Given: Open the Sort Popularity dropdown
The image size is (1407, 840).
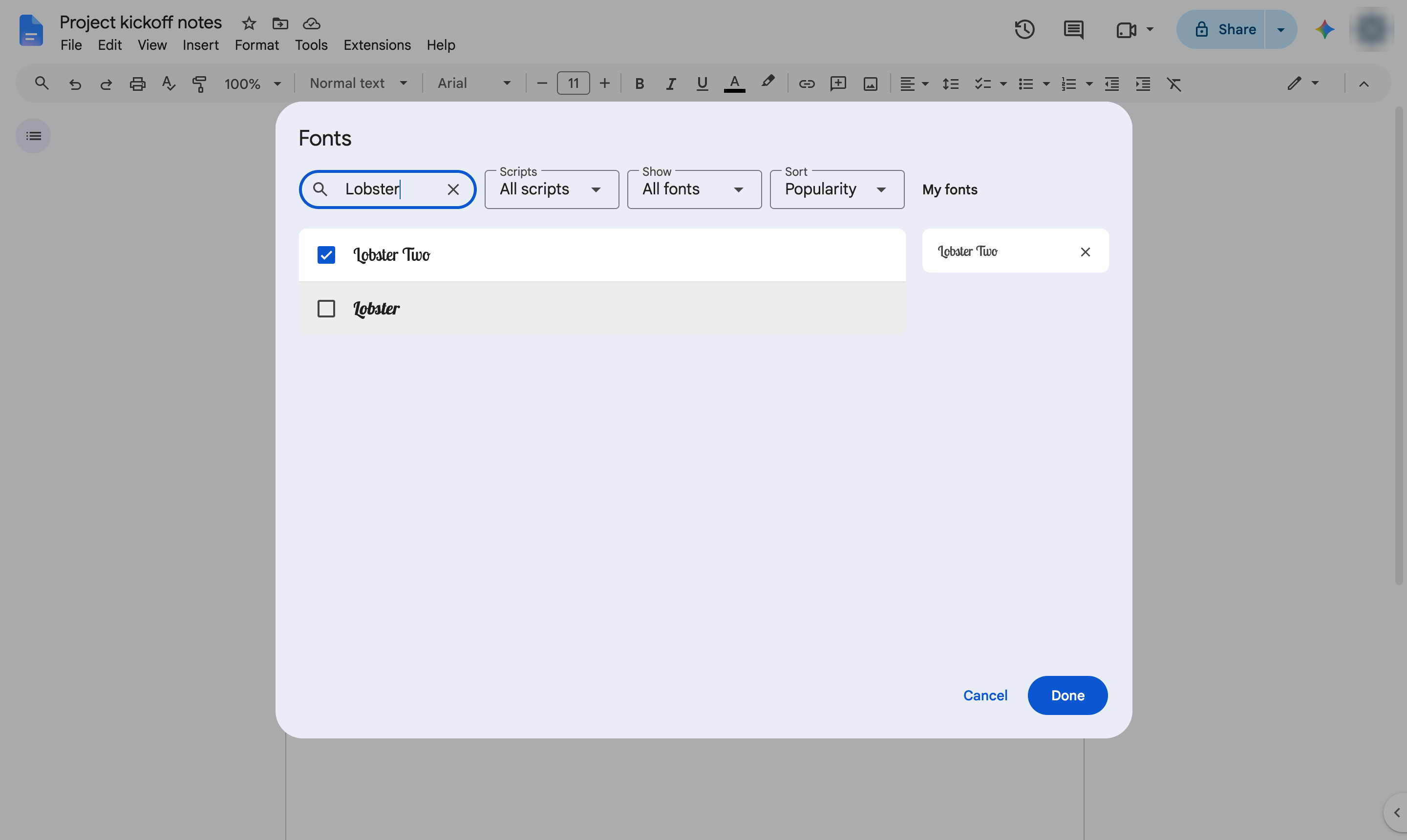Looking at the screenshot, I should [x=837, y=189].
